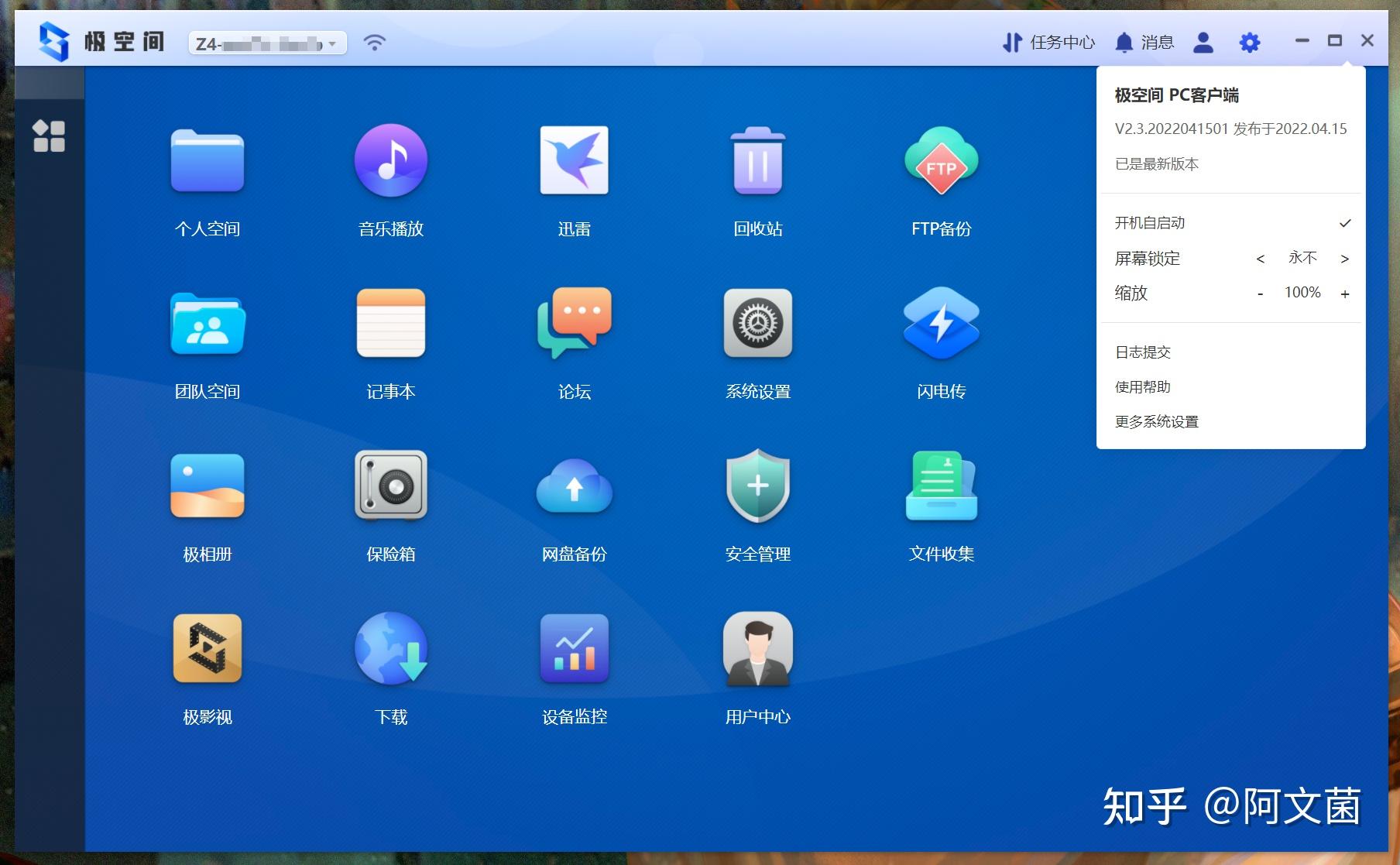The width and height of the screenshot is (1400, 865).
Task: Launch 极影视 video app
Action: pos(207,649)
